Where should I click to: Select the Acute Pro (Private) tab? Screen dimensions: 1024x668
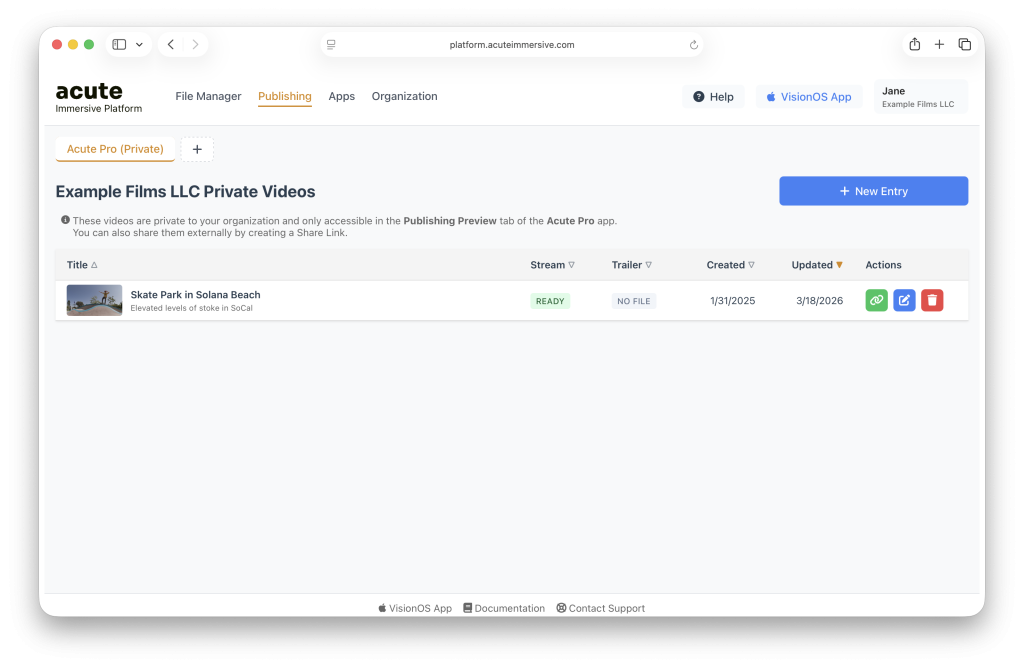click(x=115, y=149)
